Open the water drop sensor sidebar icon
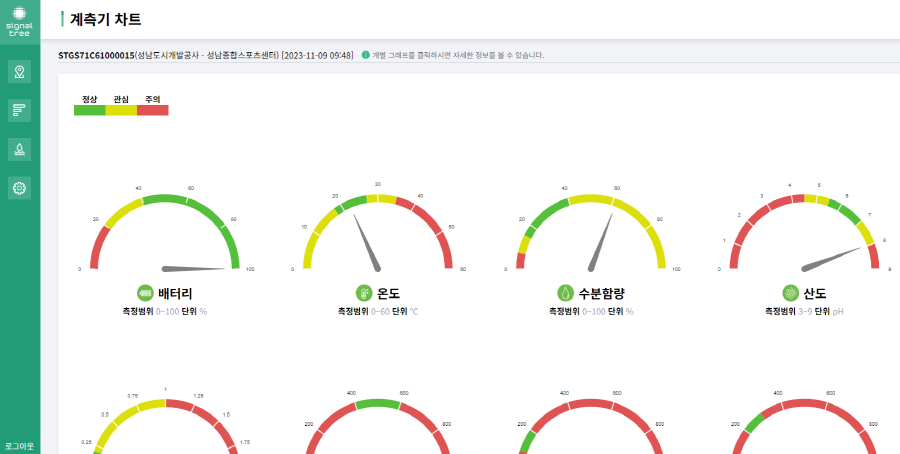The height and width of the screenshot is (454, 900). pos(19,150)
